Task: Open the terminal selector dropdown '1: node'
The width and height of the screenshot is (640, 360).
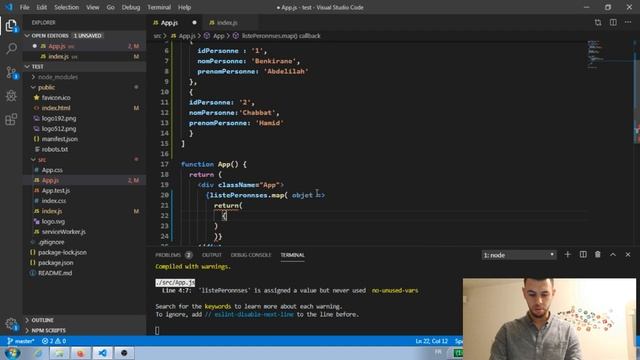Action: [518, 255]
